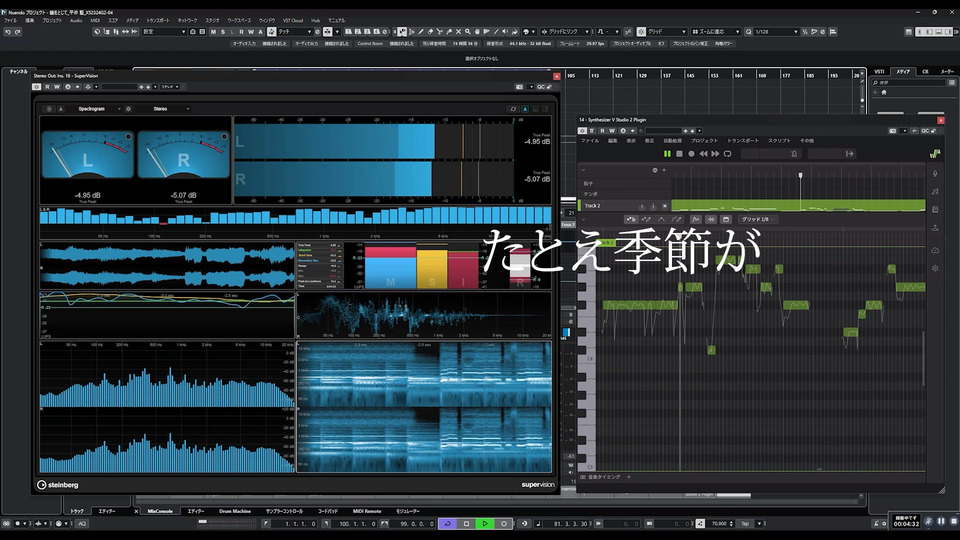Switch to the VSTi tab in right zone
The image size is (960, 540).
click(x=879, y=72)
